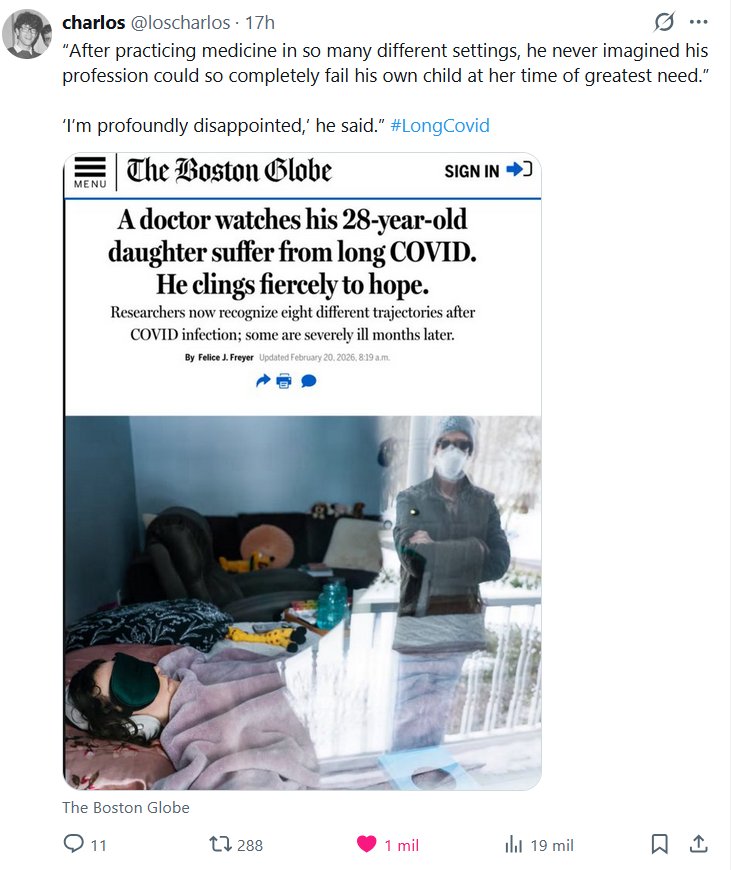Open charlos profile avatar
This screenshot has width=740, height=870.
27,34
